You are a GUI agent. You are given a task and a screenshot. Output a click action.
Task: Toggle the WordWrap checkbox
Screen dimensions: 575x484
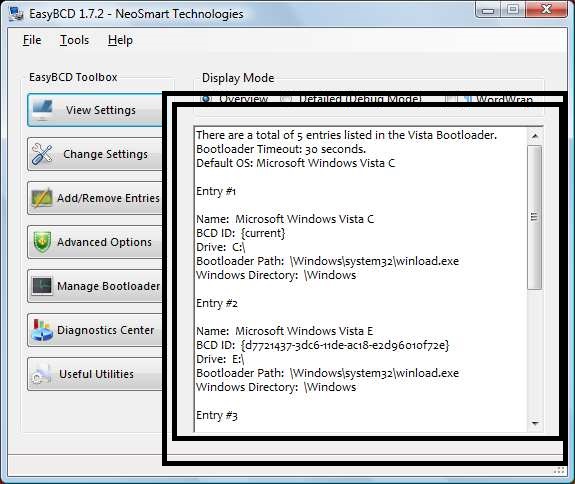[451, 98]
